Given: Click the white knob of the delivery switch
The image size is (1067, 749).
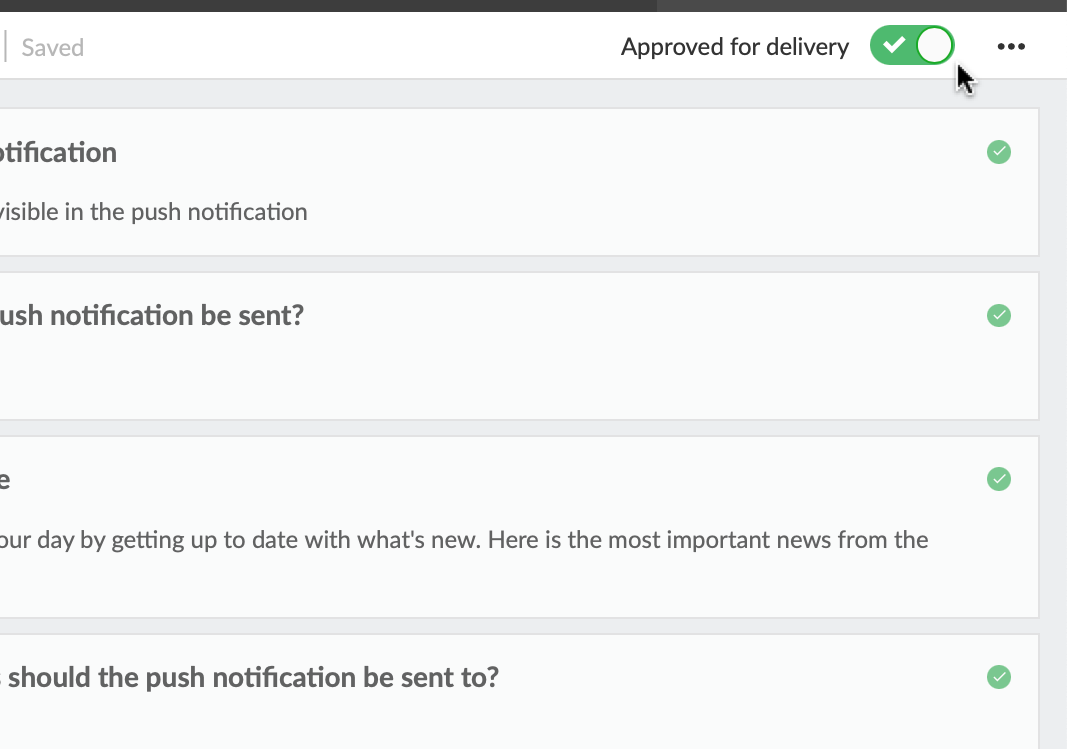Looking at the screenshot, I should (934, 46).
